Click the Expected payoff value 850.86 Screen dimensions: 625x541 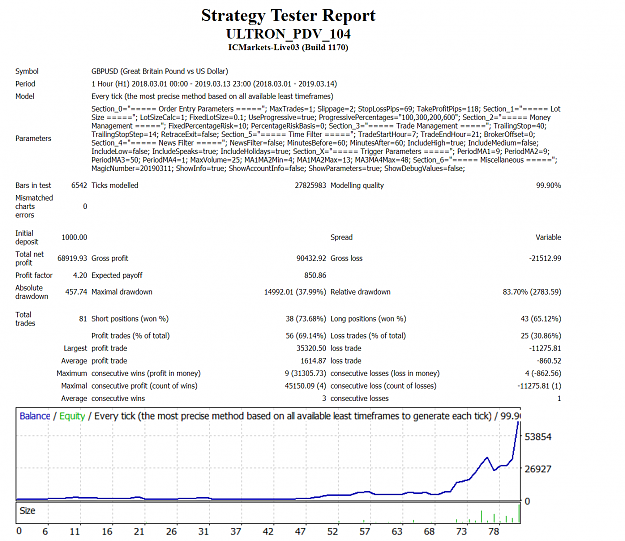tap(315, 275)
